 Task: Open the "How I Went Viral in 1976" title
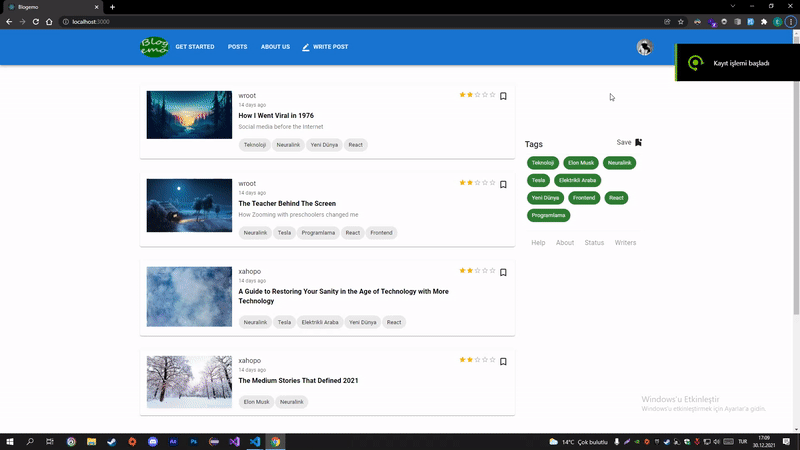click(276, 115)
